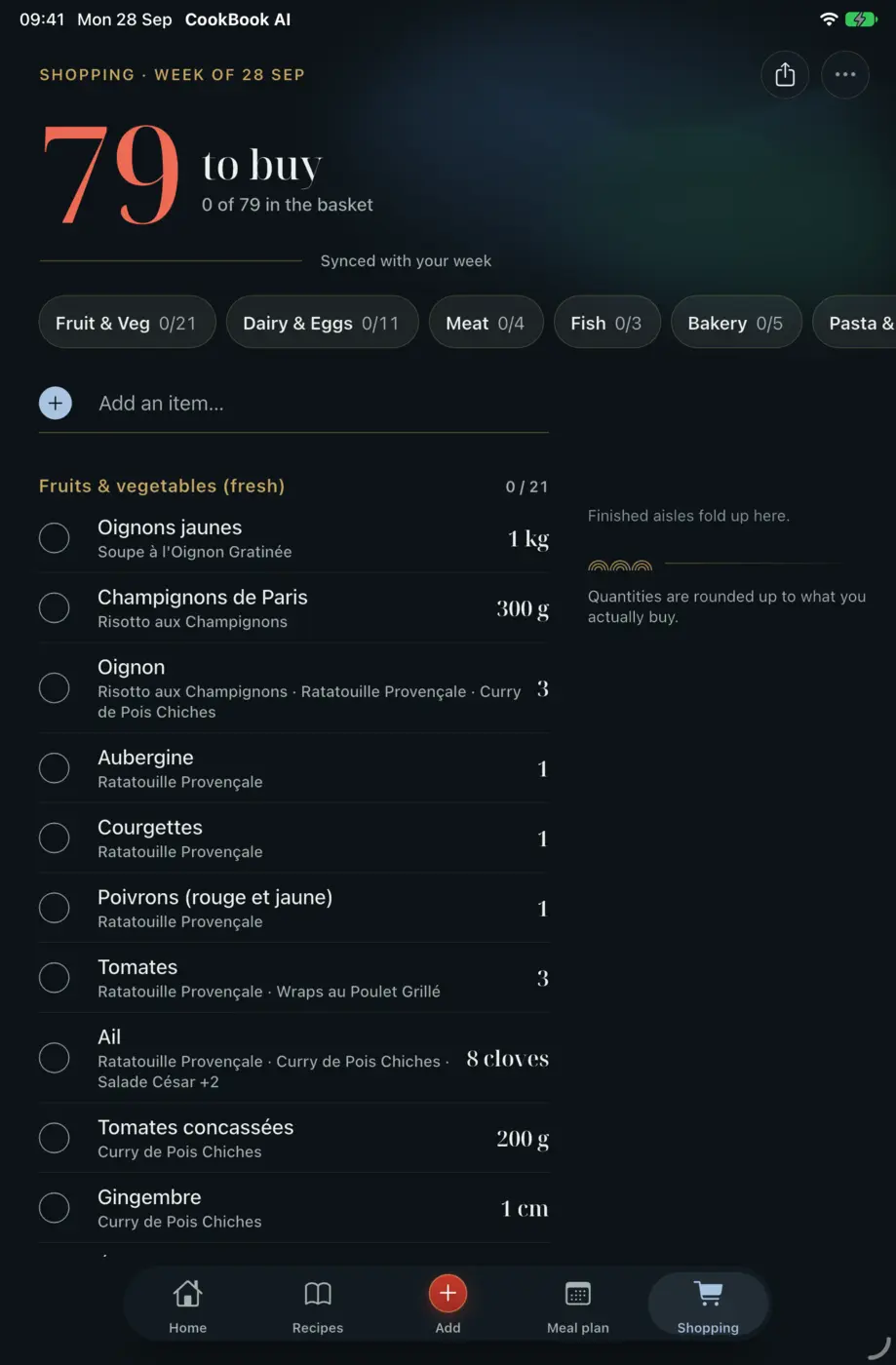Check off Gingembre
Image resolution: width=896 pixels, height=1365 pixels.
55,1208
